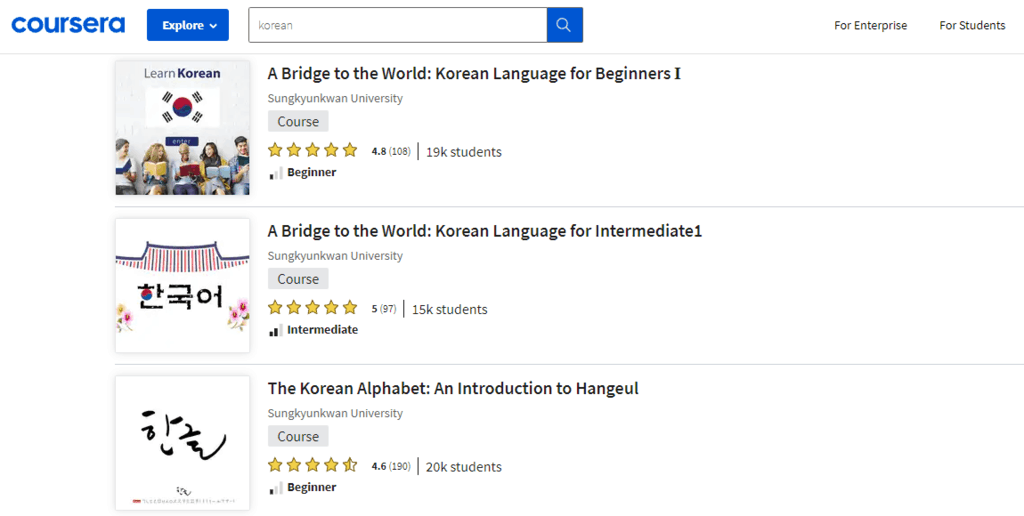Click the star rating for Korean Language for Beginners I

[x=312, y=151]
